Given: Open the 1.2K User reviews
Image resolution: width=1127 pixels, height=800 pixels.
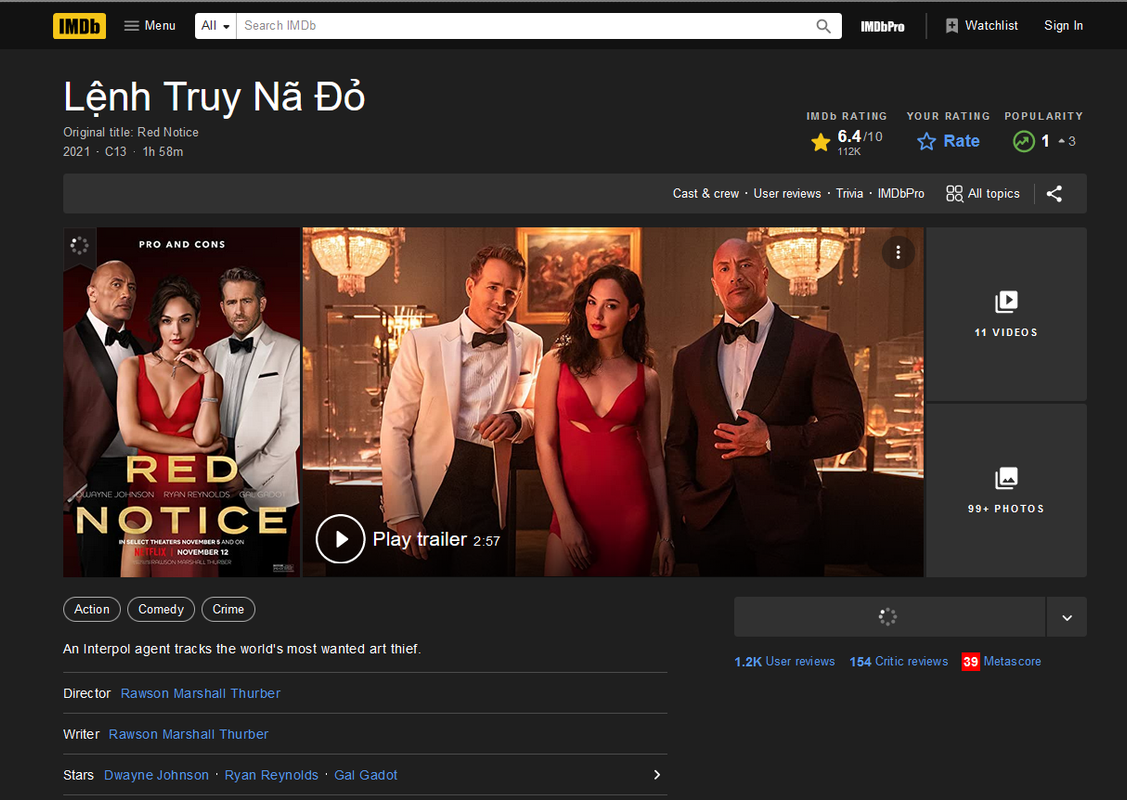Looking at the screenshot, I should click(784, 661).
